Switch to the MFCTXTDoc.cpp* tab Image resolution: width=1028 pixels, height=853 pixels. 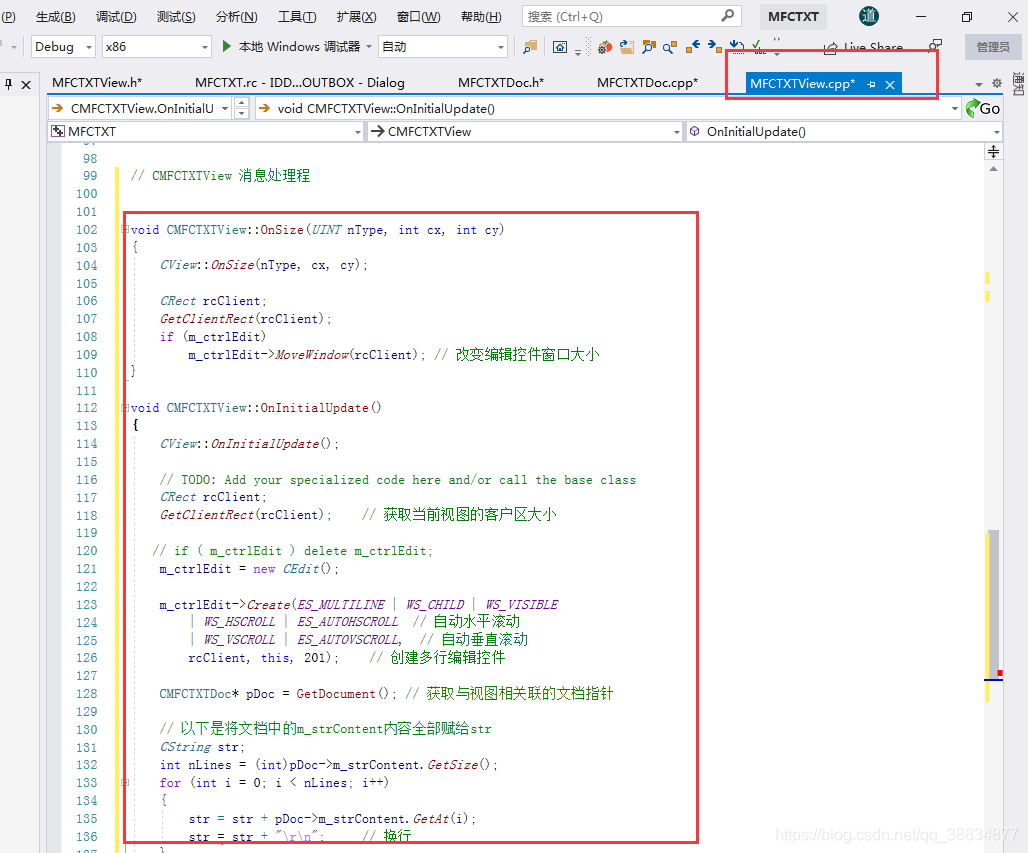tap(648, 83)
